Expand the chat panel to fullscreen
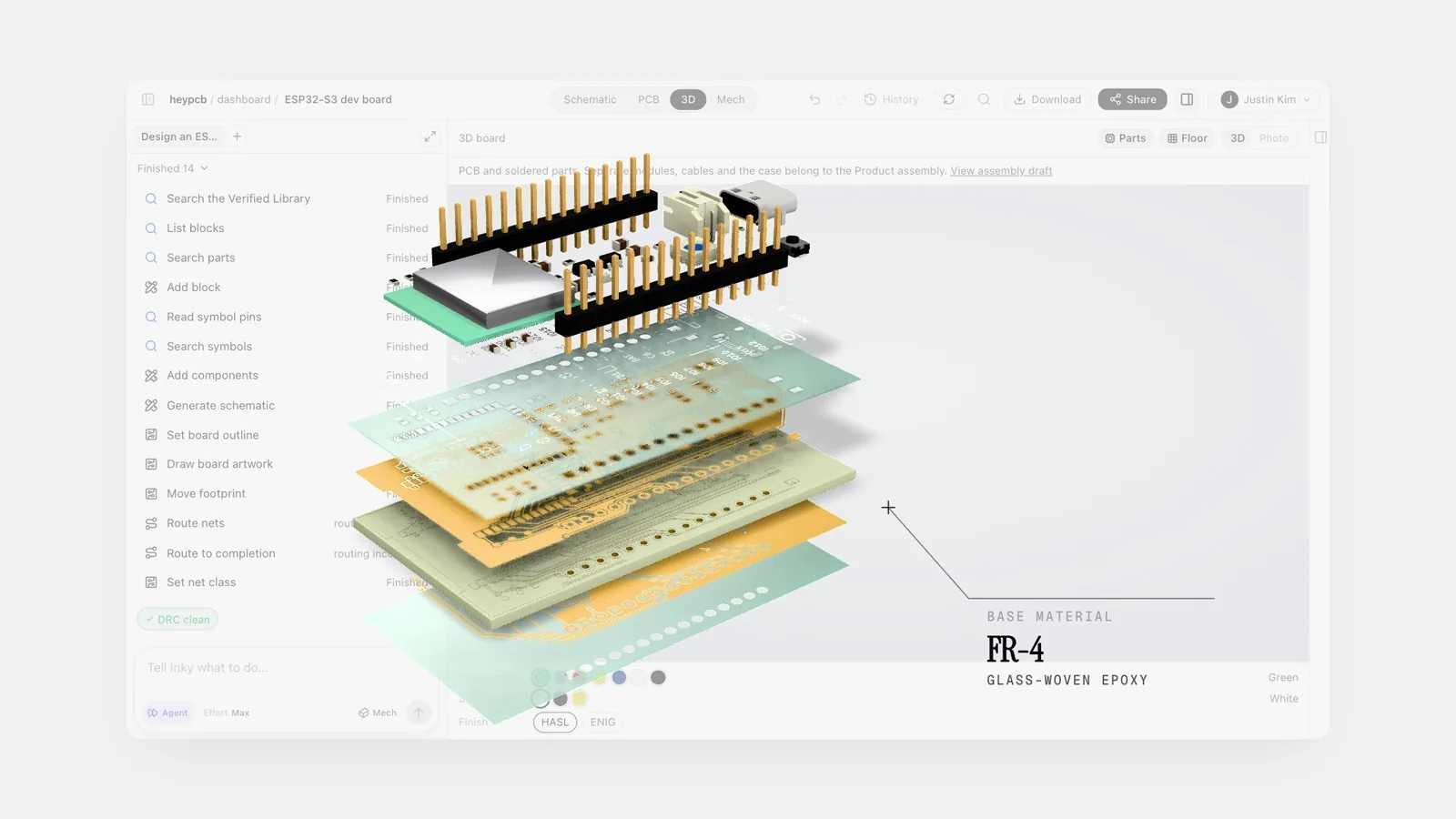The height and width of the screenshot is (819, 1456). coord(430,136)
